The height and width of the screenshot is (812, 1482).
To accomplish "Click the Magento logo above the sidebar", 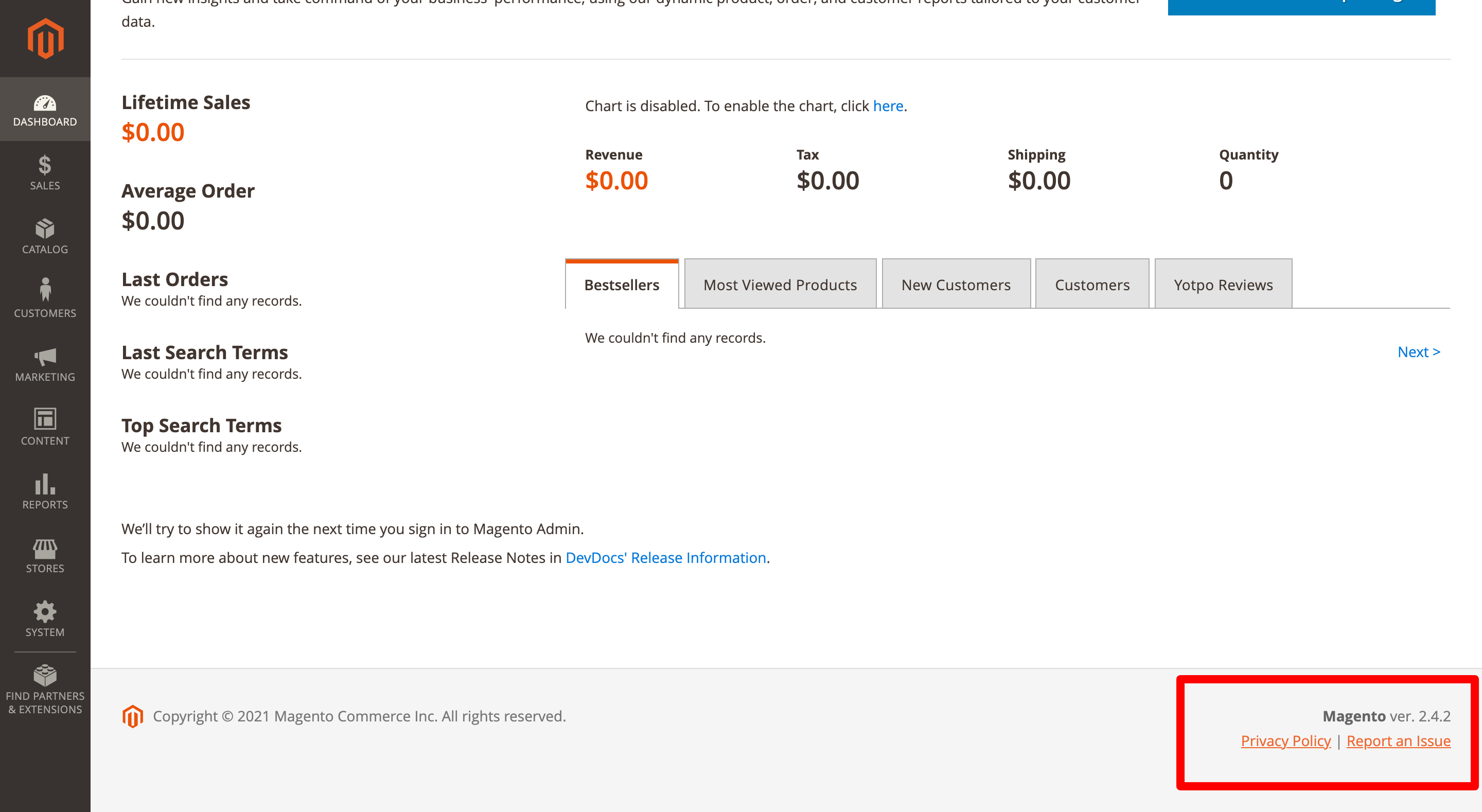I will click(x=45, y=38).
